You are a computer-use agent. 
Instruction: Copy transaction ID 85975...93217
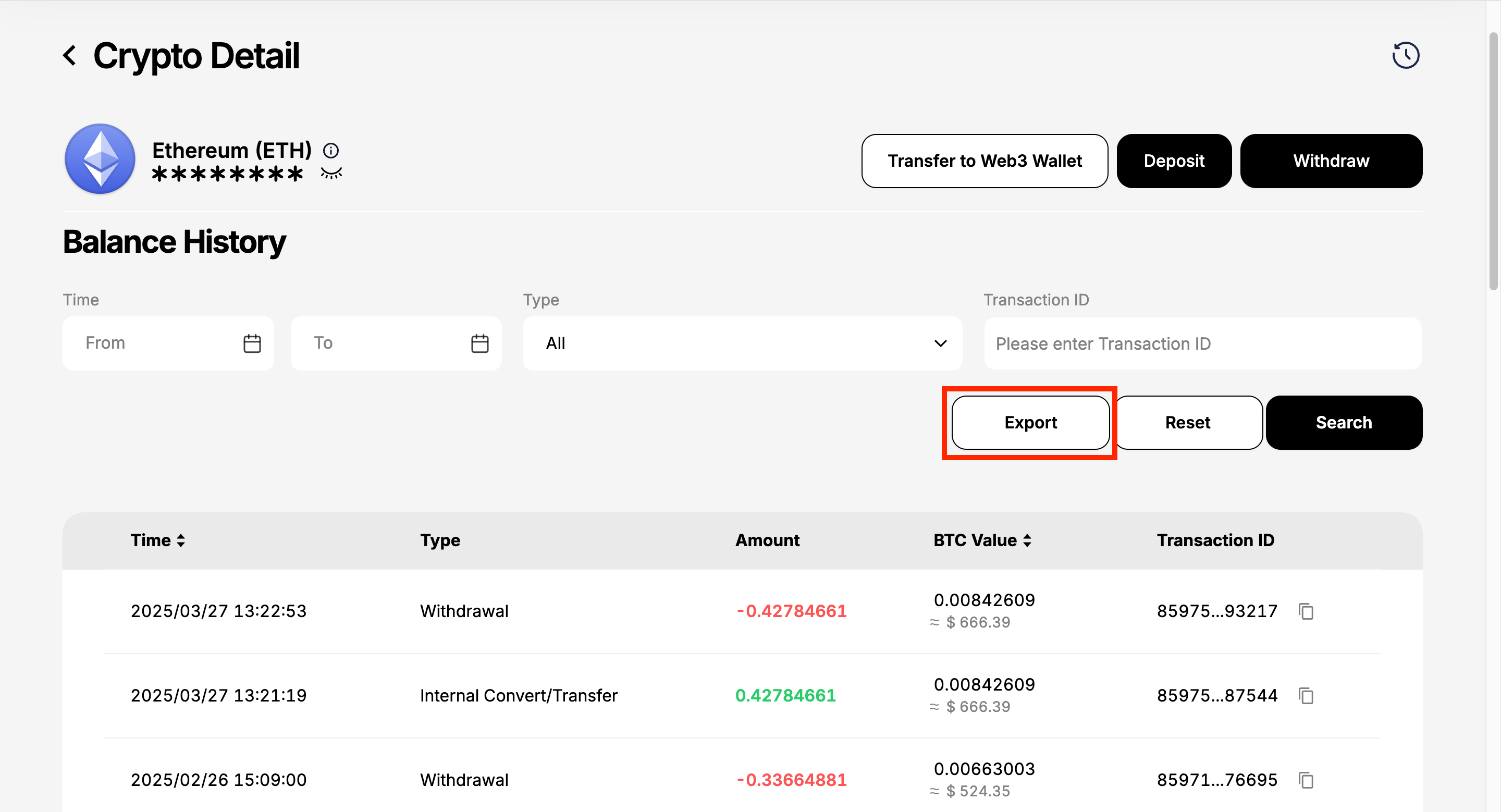pyautogui.click(x=1306, y=612)
